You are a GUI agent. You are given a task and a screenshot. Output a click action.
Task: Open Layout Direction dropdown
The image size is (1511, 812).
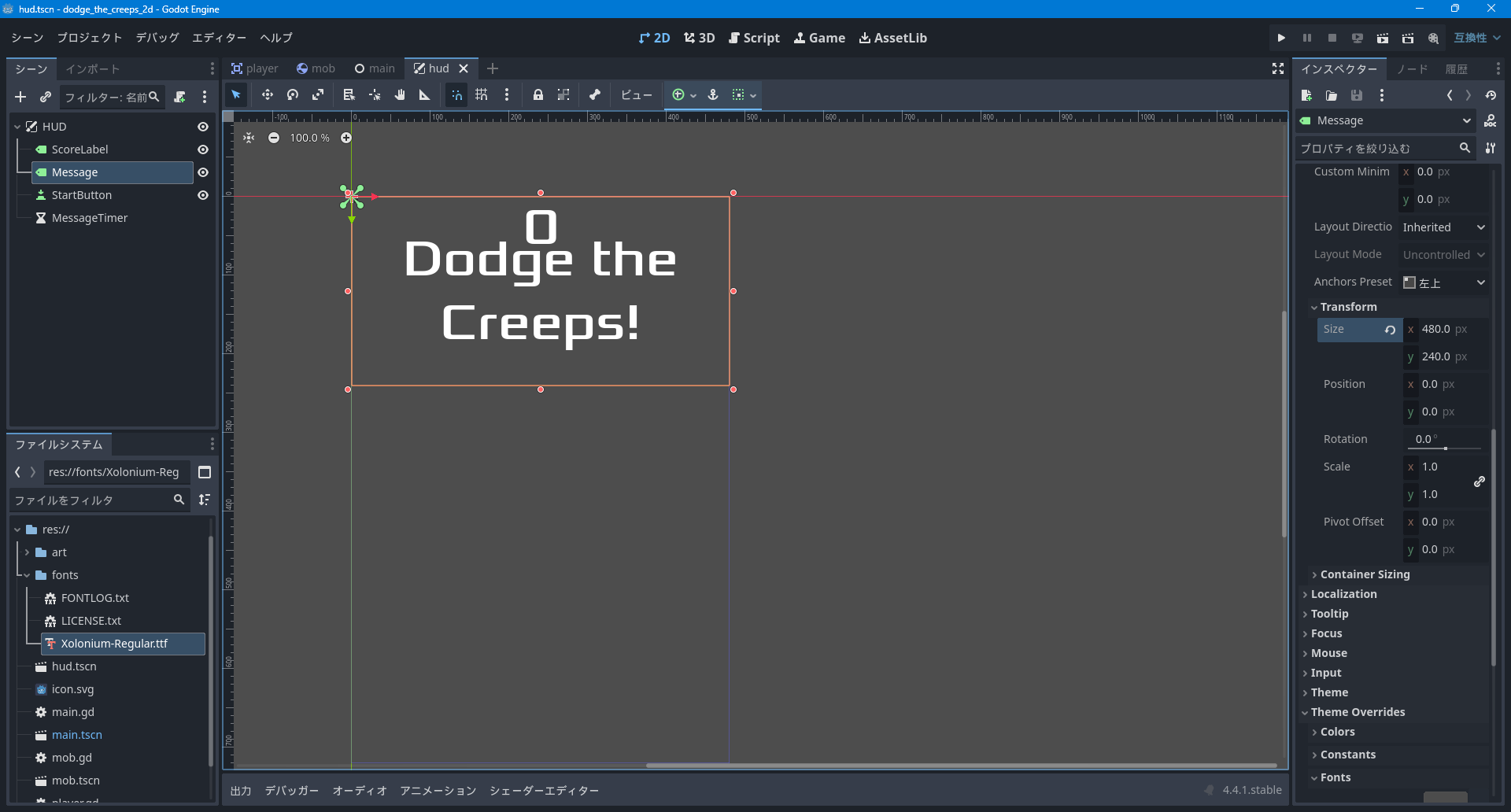coord(1444,227)
